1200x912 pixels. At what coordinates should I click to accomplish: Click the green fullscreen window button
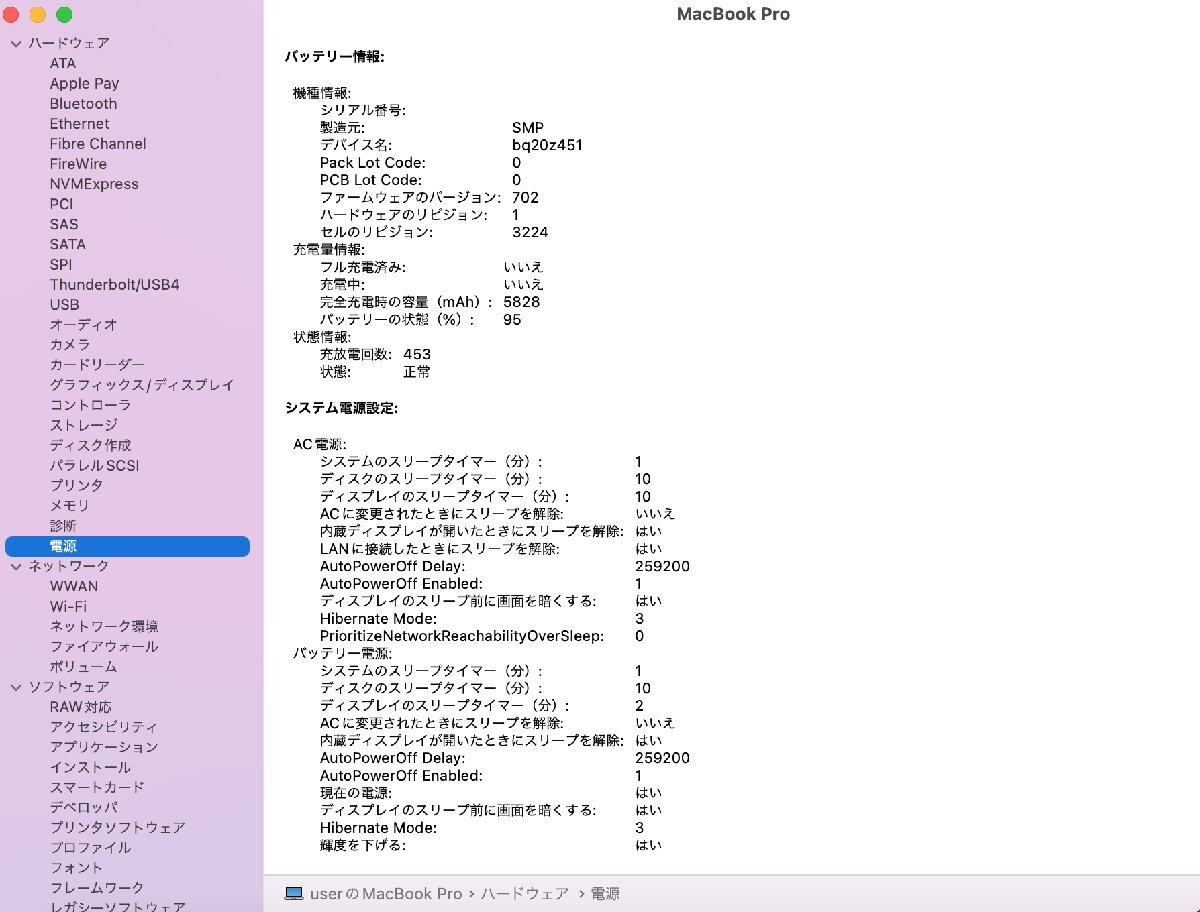[64, 15]
